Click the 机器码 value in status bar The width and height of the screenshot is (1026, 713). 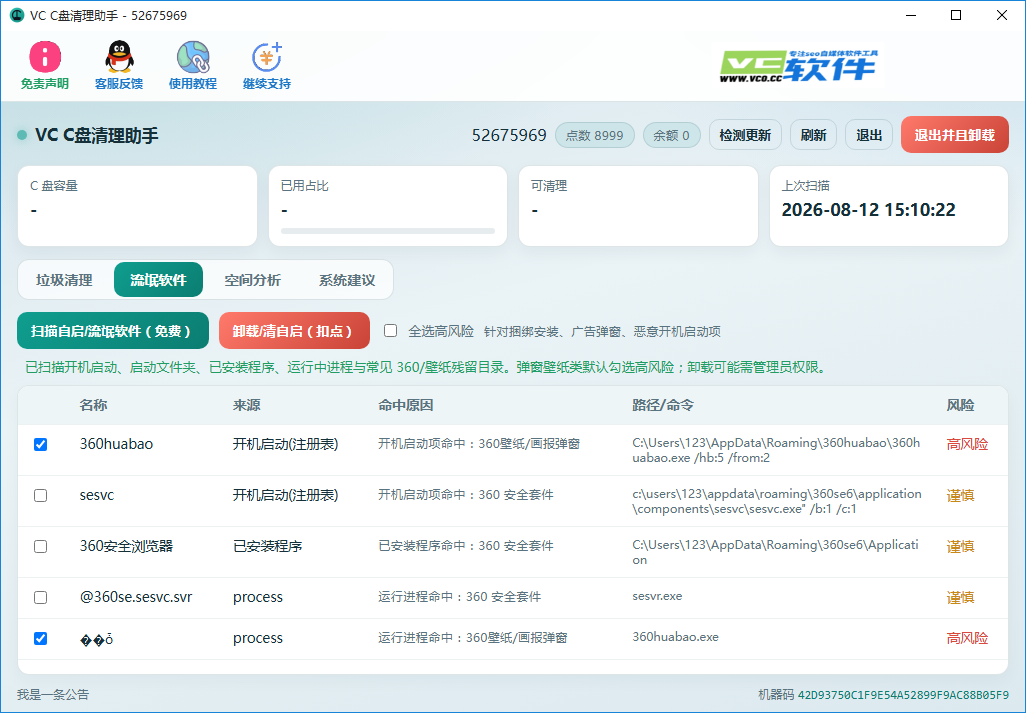[903, 695]
